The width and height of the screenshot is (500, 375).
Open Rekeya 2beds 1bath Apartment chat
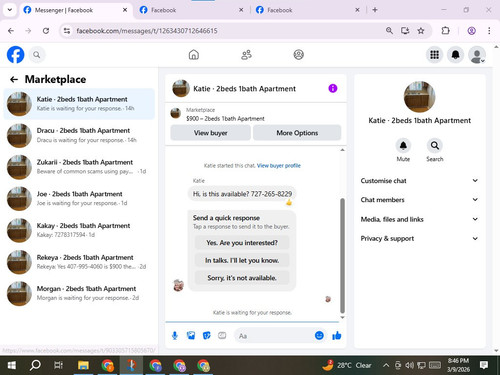point(79,262)
